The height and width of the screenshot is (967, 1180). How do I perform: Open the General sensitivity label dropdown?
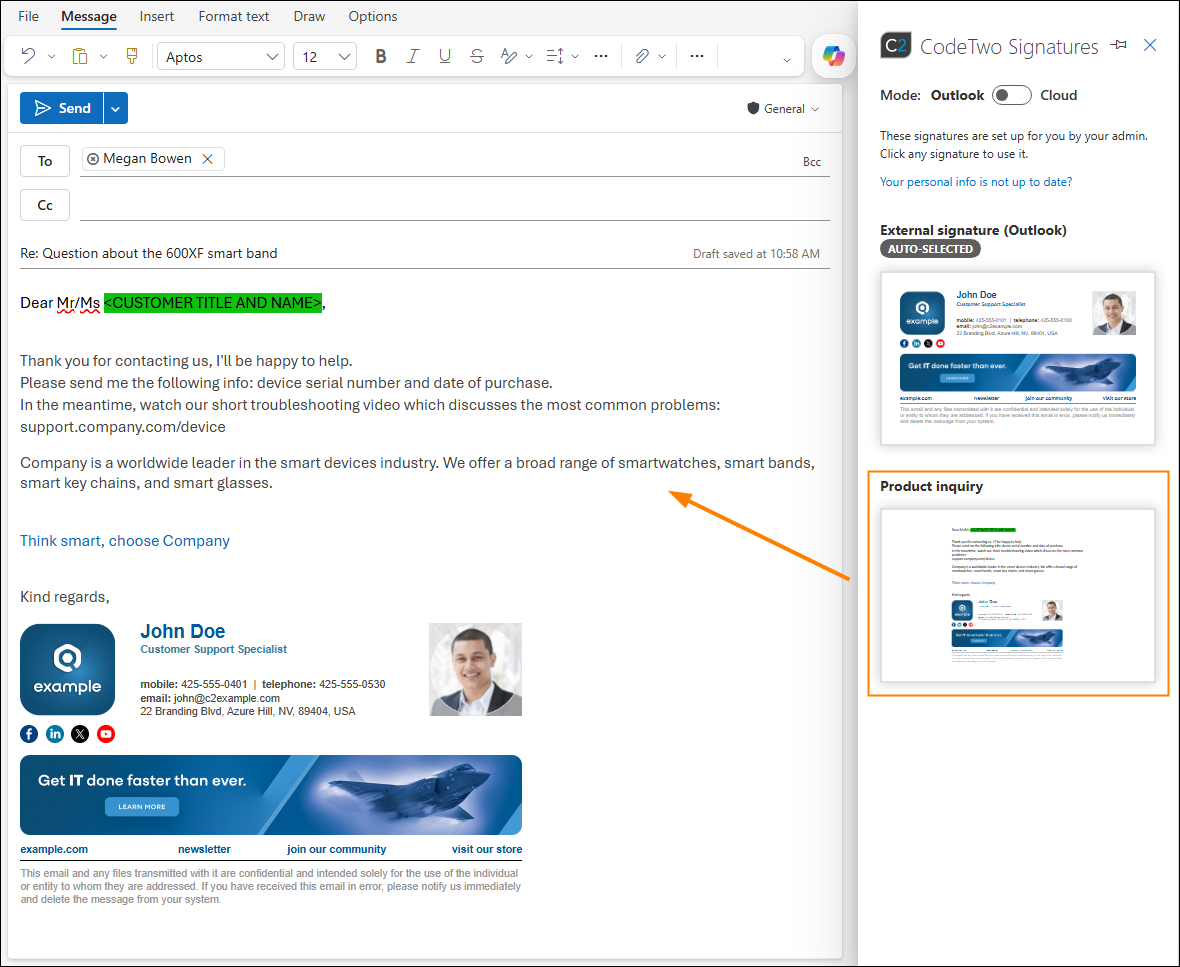click(x=783, y=108)
